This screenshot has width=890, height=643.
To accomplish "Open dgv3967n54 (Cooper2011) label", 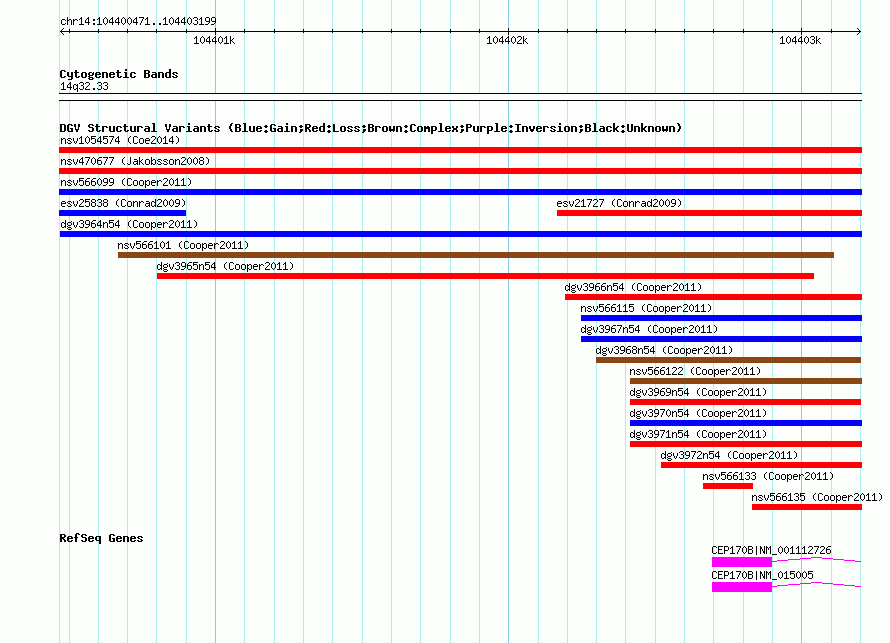I will [649, 329].
